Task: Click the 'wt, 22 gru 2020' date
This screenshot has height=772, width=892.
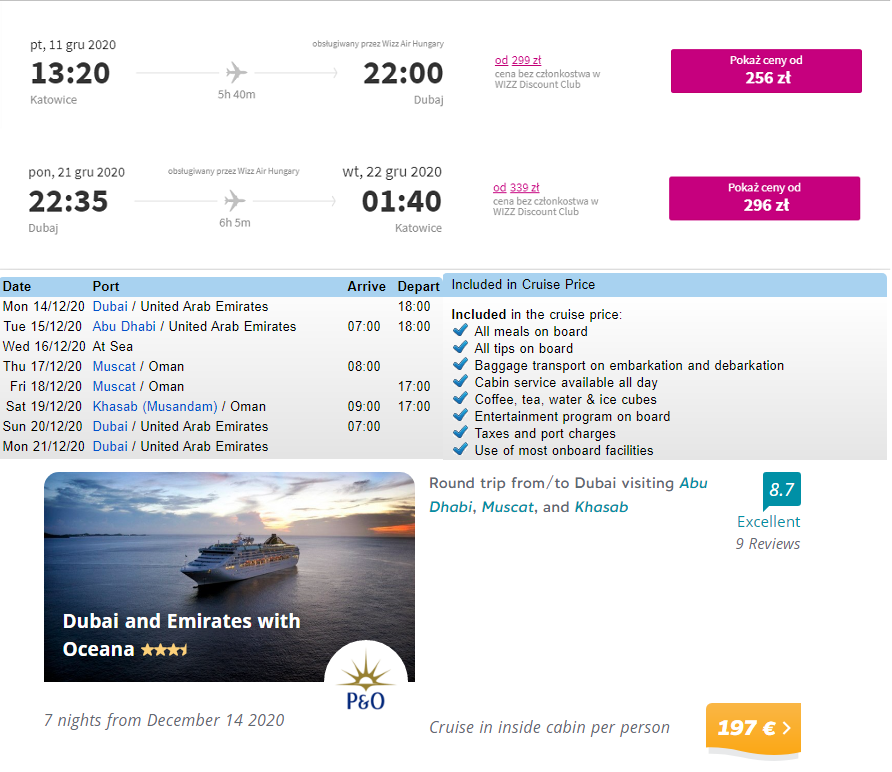Action: coord(392,172)
